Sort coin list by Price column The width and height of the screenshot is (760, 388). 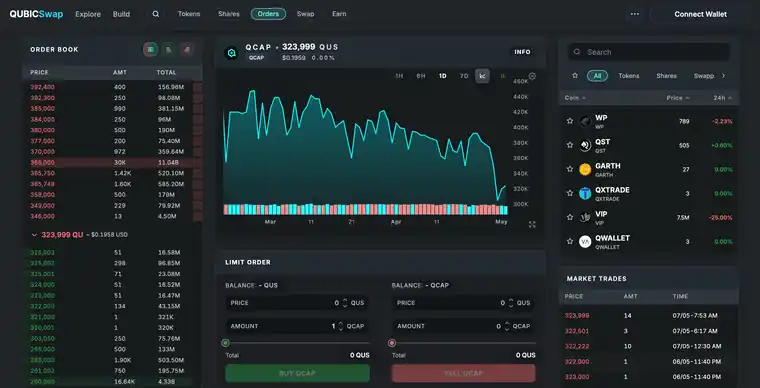(678, 98)
